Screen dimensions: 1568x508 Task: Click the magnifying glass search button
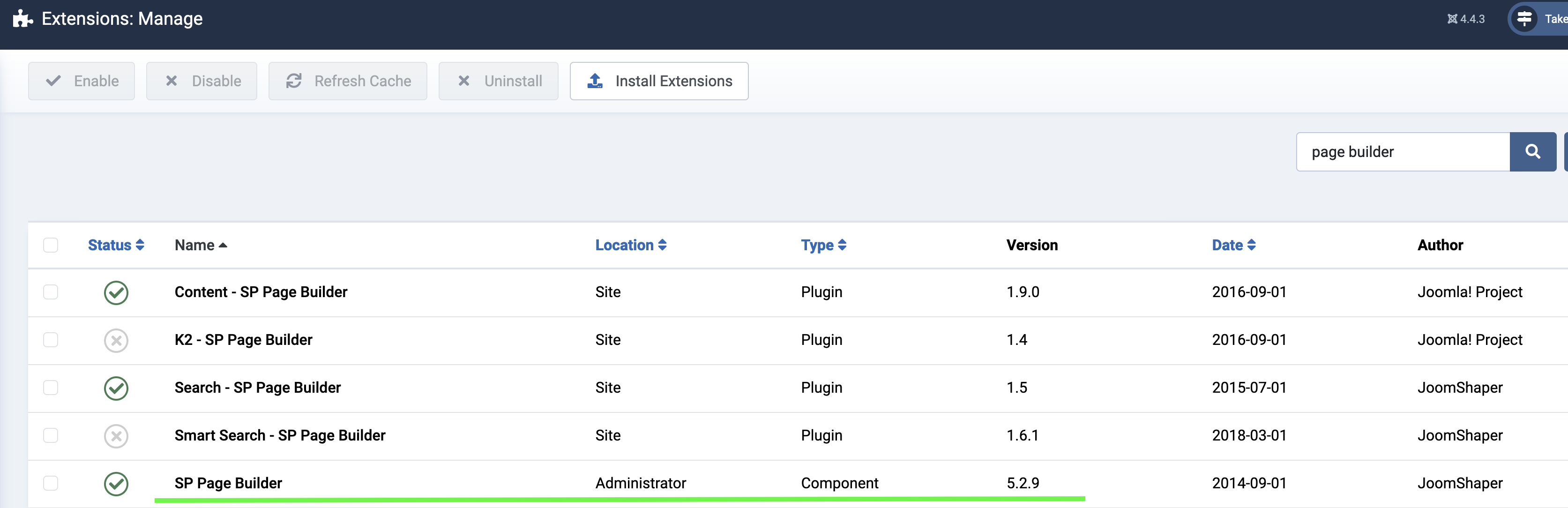1533,151
